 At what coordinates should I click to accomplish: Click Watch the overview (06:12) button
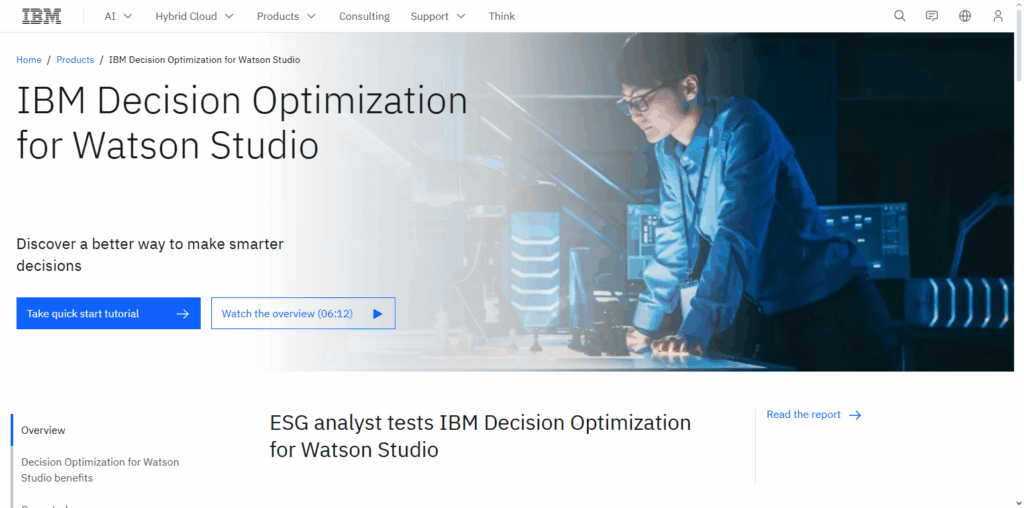coord(303,313)
